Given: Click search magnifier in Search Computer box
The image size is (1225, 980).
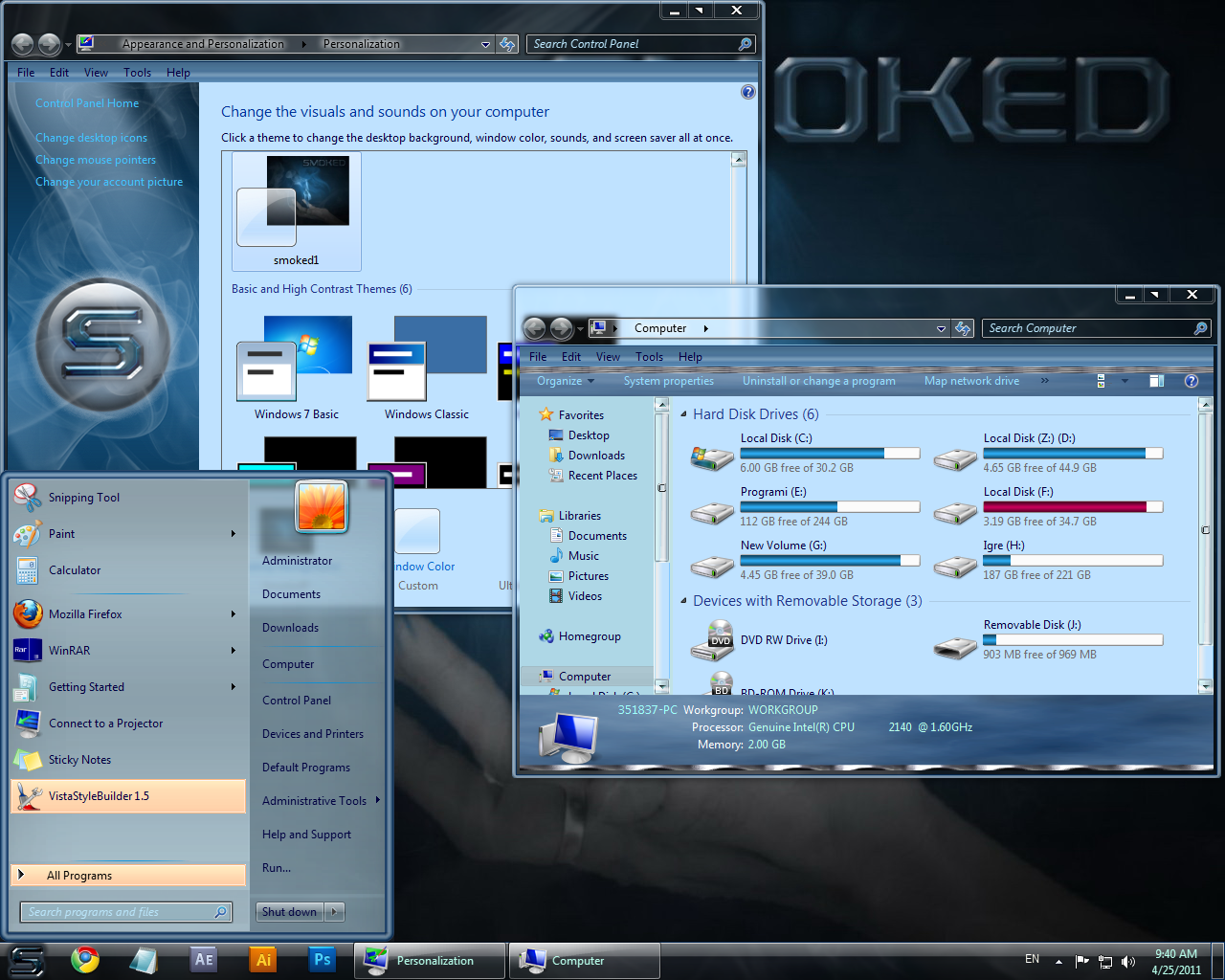Looking at the screenshot, I should (1200, 328).
